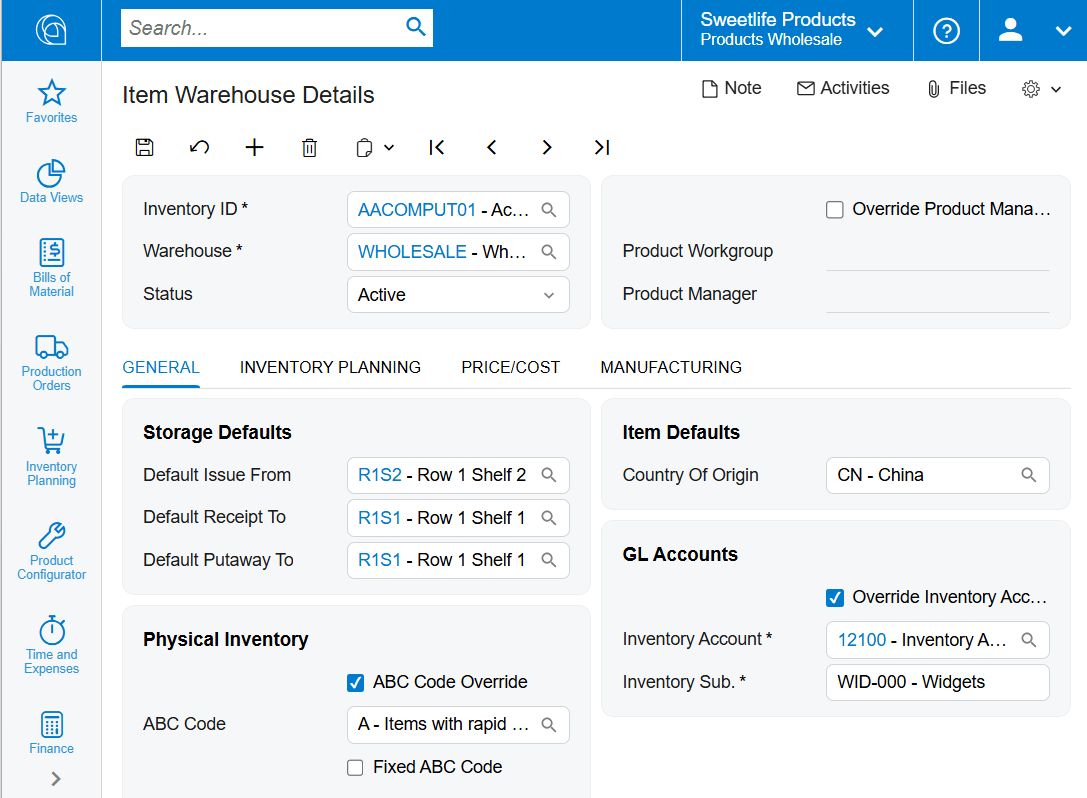This screenshot has height=798, width=1087.
Task: Click the Undo changes icon
Action: [199, 147]
